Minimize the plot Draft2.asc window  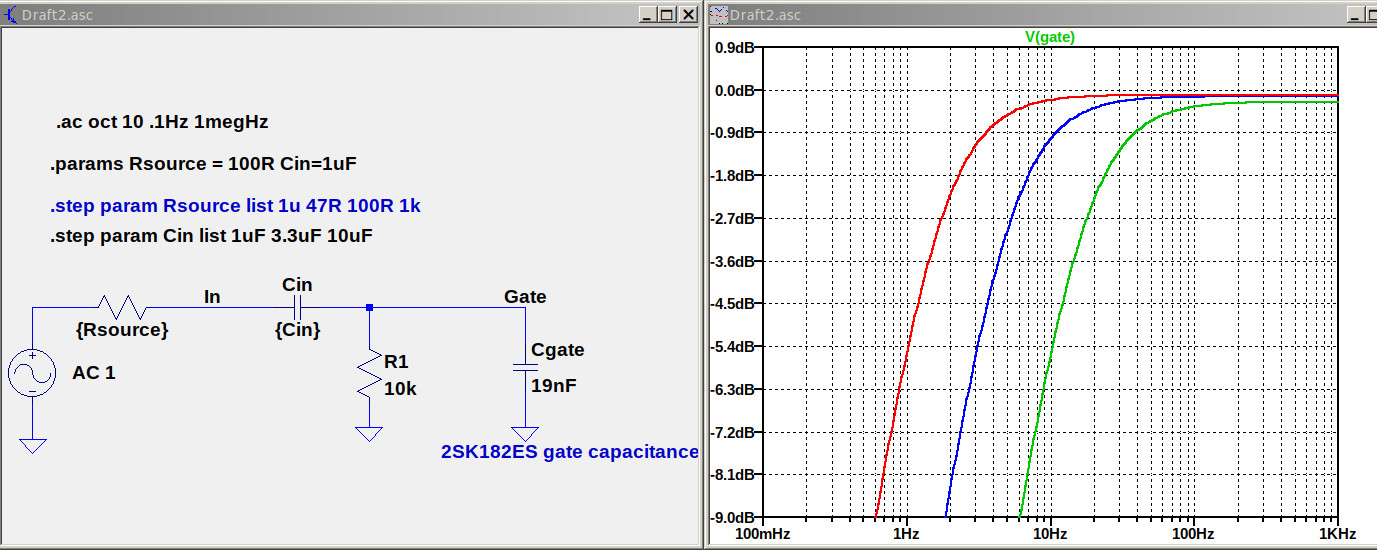(x=1357, y=15)
